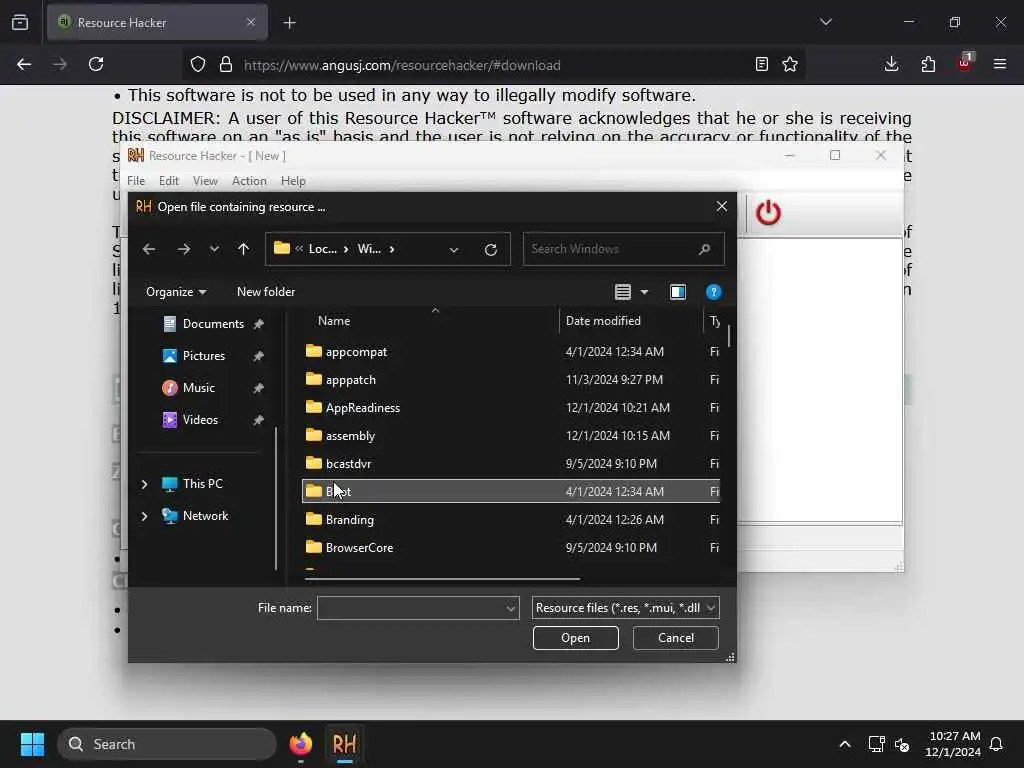Bookmark this page with star icon

point(790,65)
